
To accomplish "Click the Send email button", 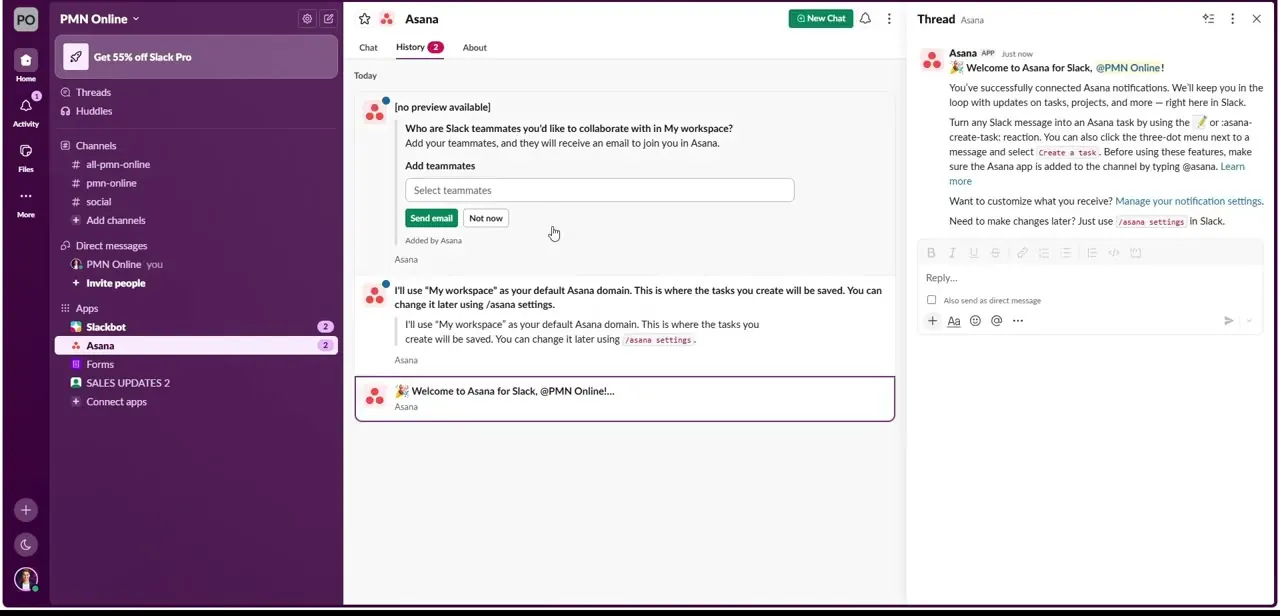I will [x=431, y=218].
